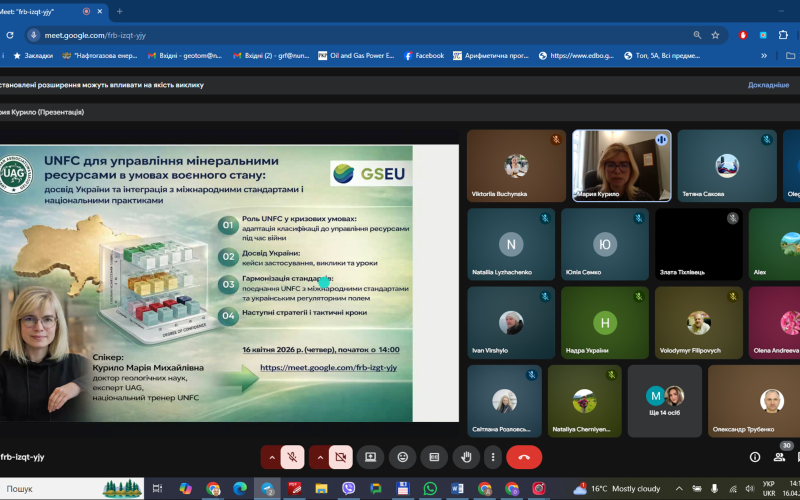
Task: Open the volume control in system tray
Action: click(x=749, y=489)
